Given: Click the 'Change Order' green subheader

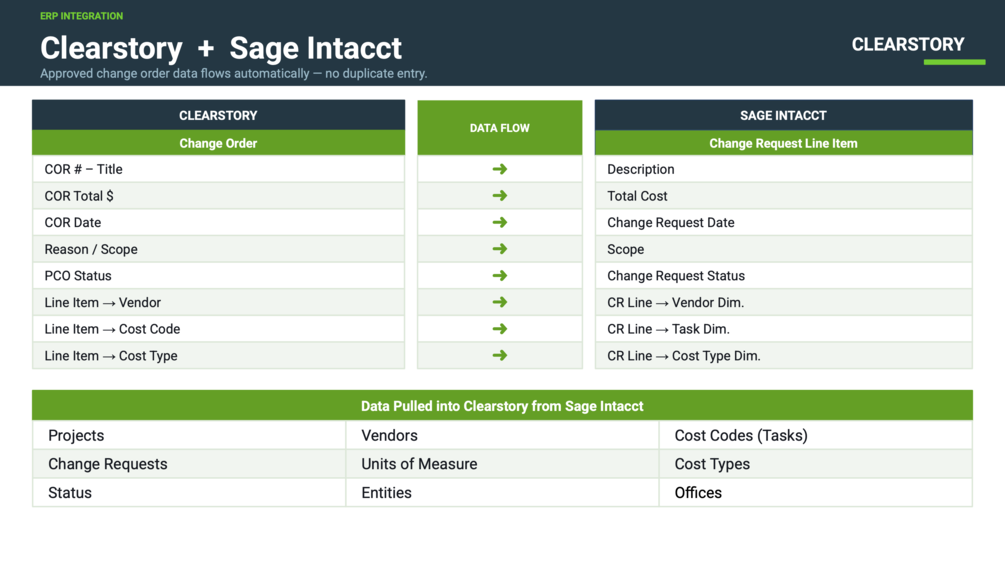Looking at the screenshot, I should pos(219,143).
